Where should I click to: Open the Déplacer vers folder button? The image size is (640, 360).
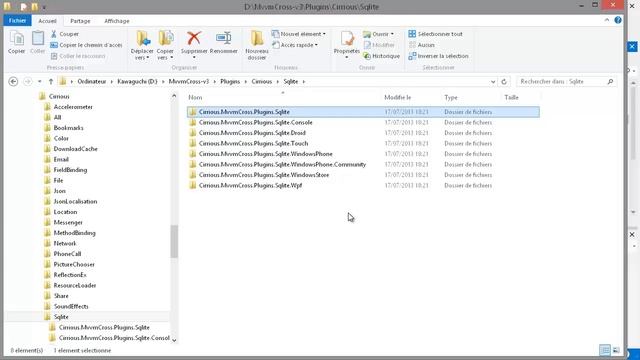[142, 45]
